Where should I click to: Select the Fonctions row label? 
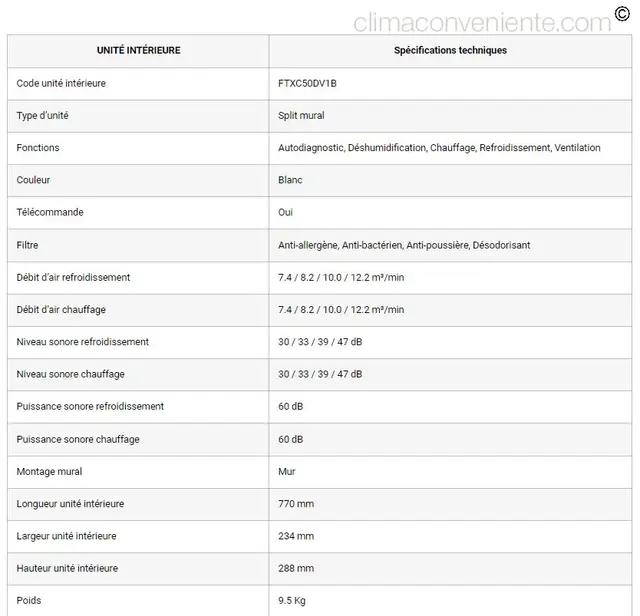pos(38,148)
